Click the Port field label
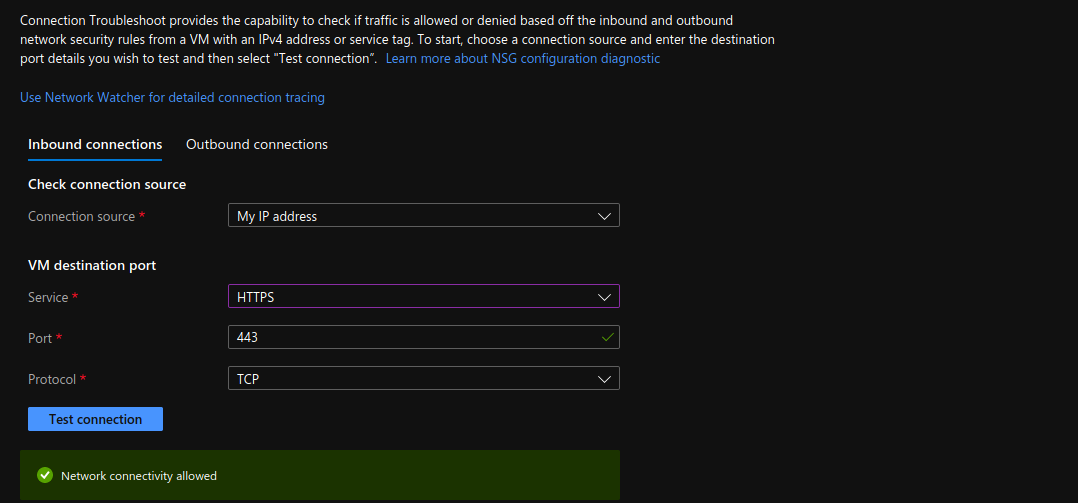Viewport: 1078px width, 503px height. (40, 337)
